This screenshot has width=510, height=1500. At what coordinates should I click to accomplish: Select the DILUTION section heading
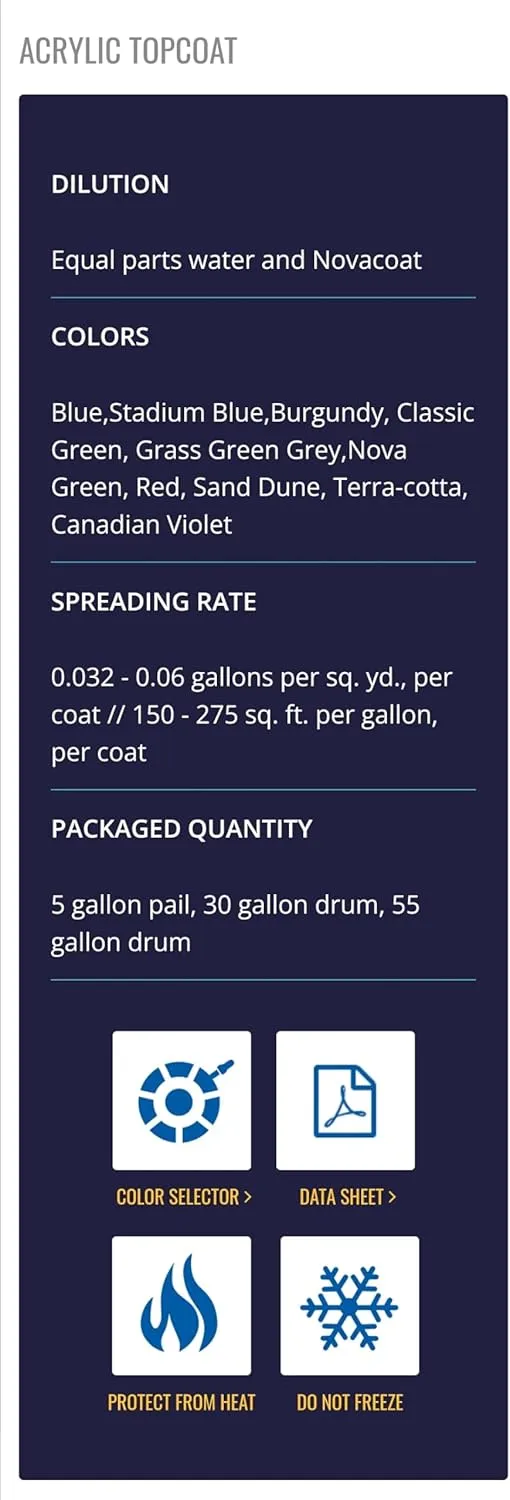tap(110, 184)
